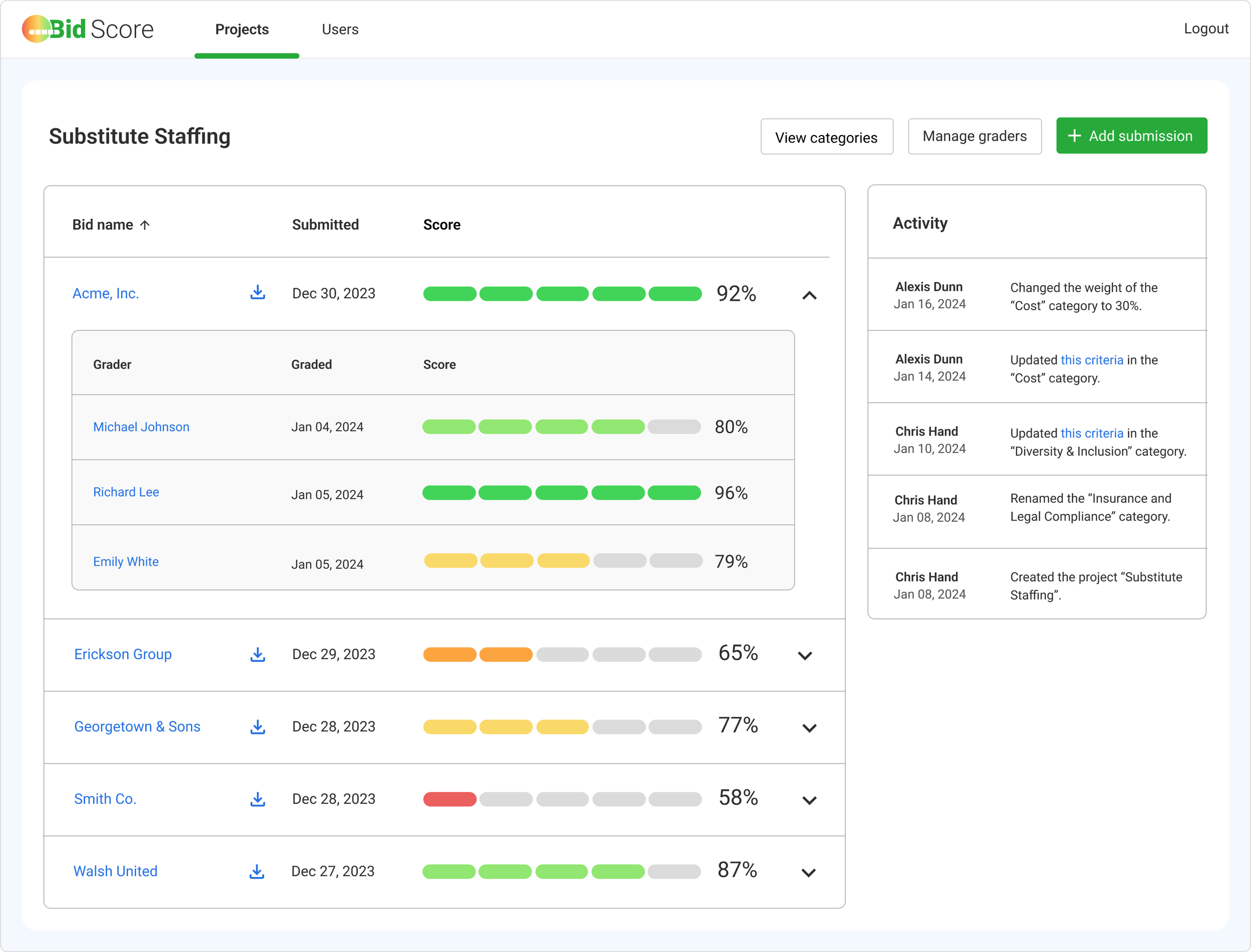Click the Graded column header

click(312, 364)
